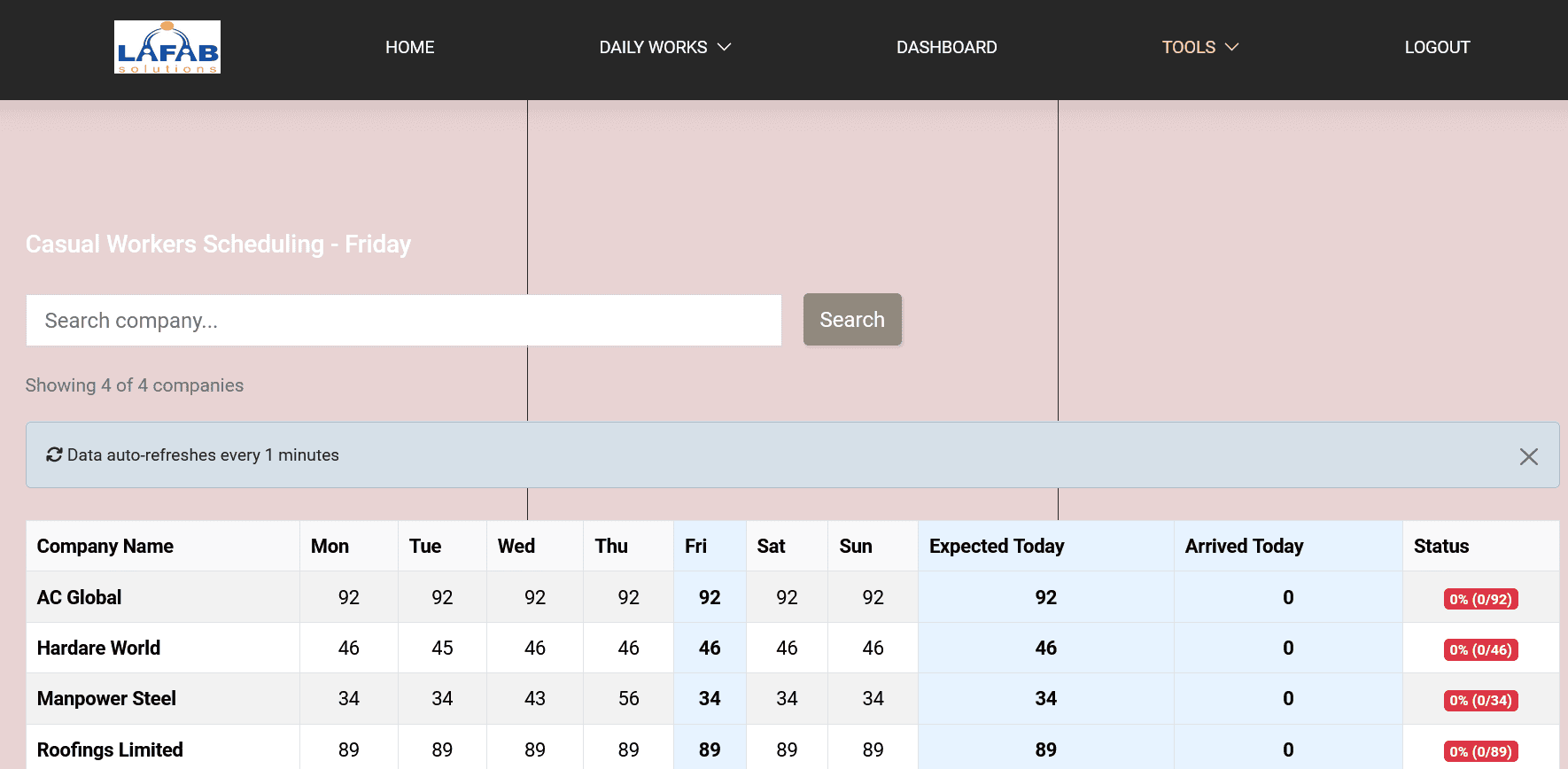Go to DASHBOARD
Viewport: 1568px width, 769px height.
point(946,47)
